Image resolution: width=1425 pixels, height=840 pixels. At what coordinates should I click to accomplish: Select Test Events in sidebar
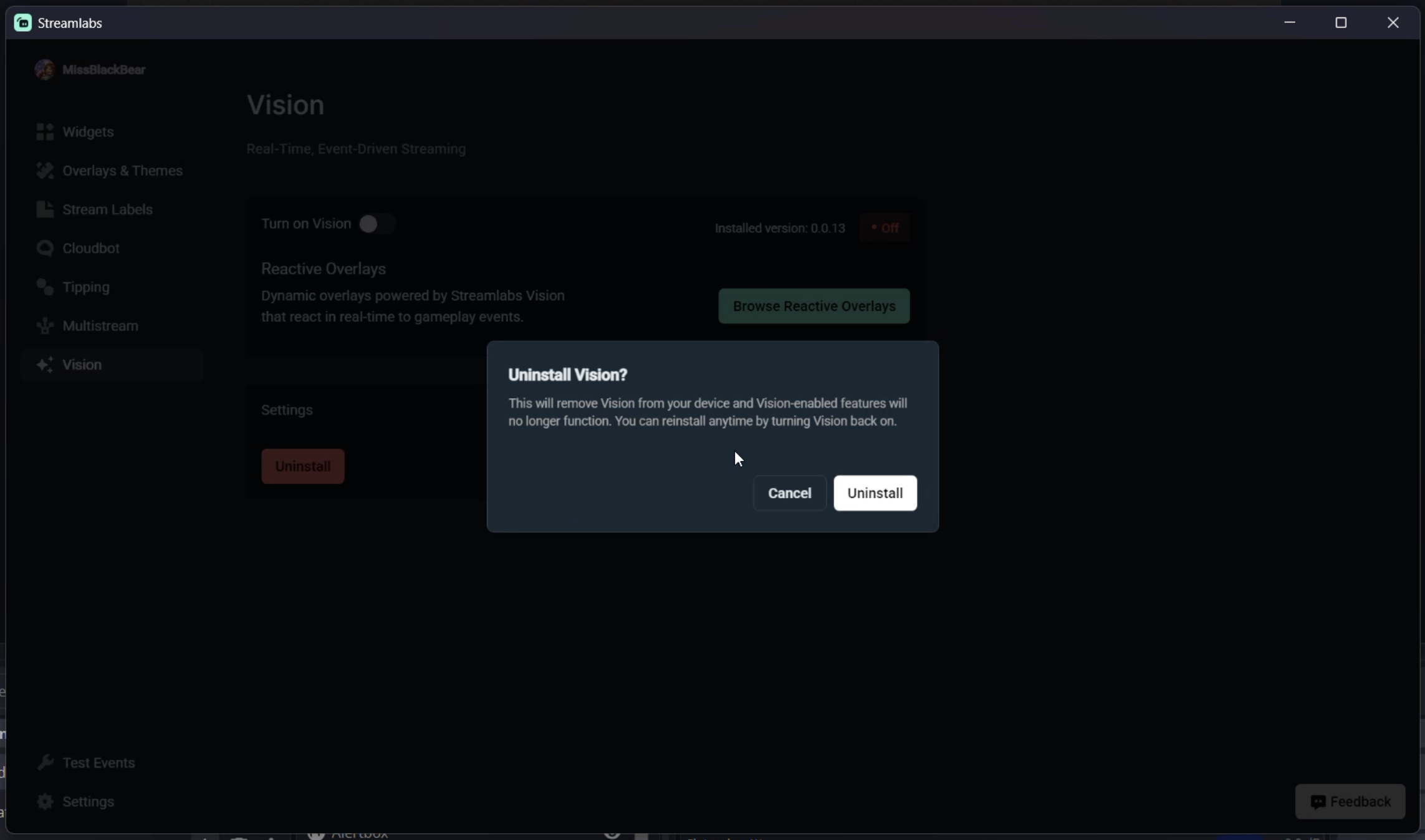(98, 763)
